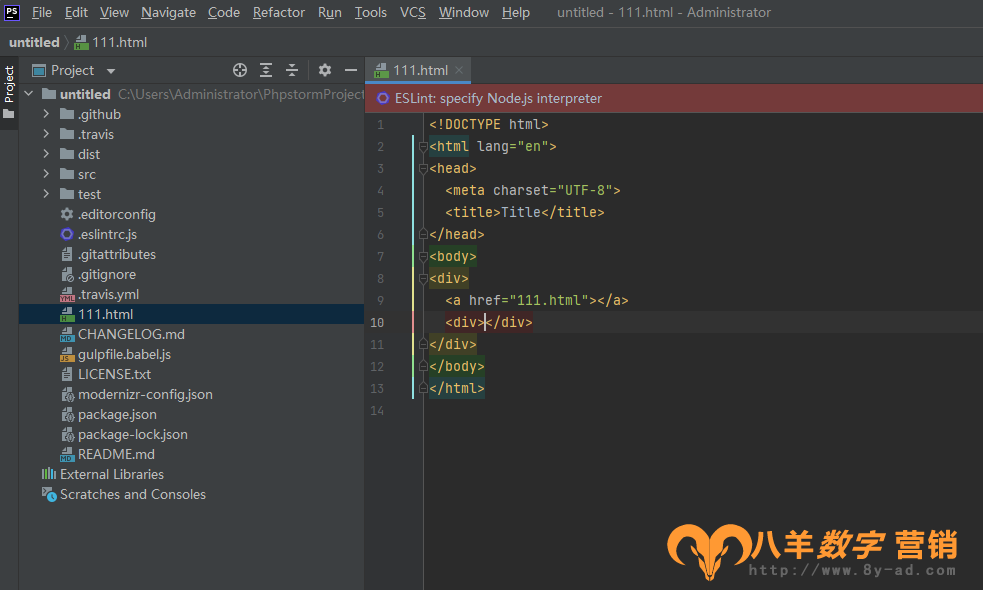Click the closing html tag on line 13
983x590 pixels.
(x=457, y=388)
